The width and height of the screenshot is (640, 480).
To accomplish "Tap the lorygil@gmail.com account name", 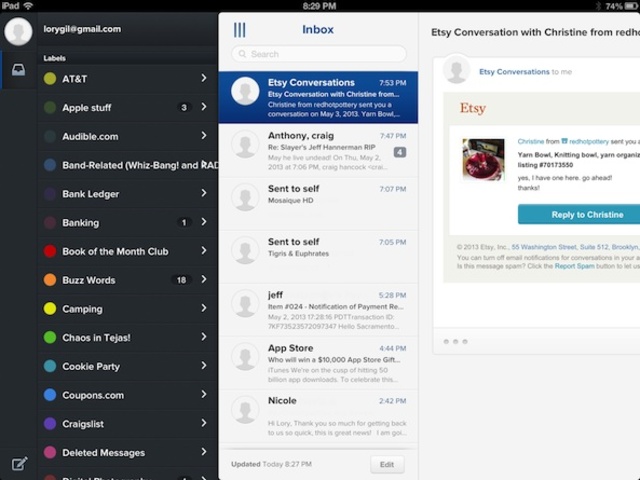I will [x=82, y=29].
